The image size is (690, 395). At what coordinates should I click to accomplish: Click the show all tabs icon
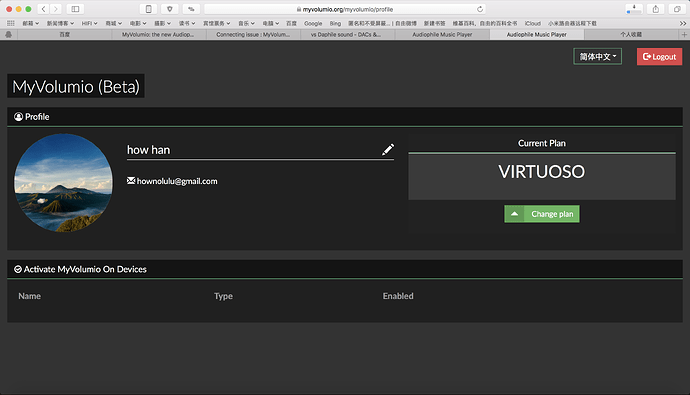pos(677,9)
